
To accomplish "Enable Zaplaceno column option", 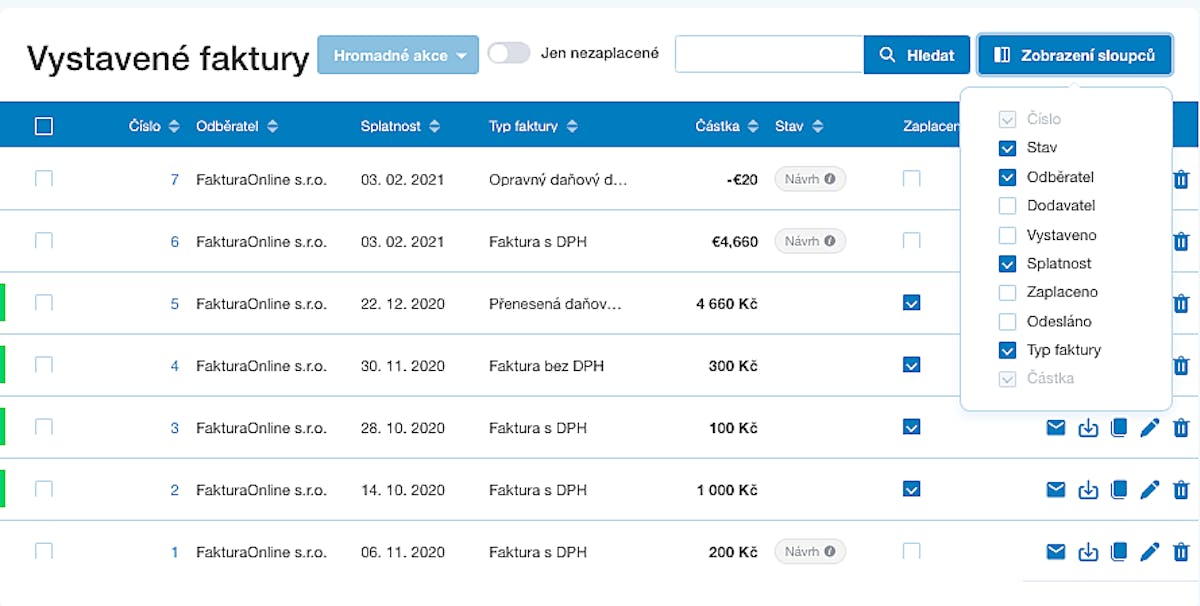I will click(x=1008, y=293).
